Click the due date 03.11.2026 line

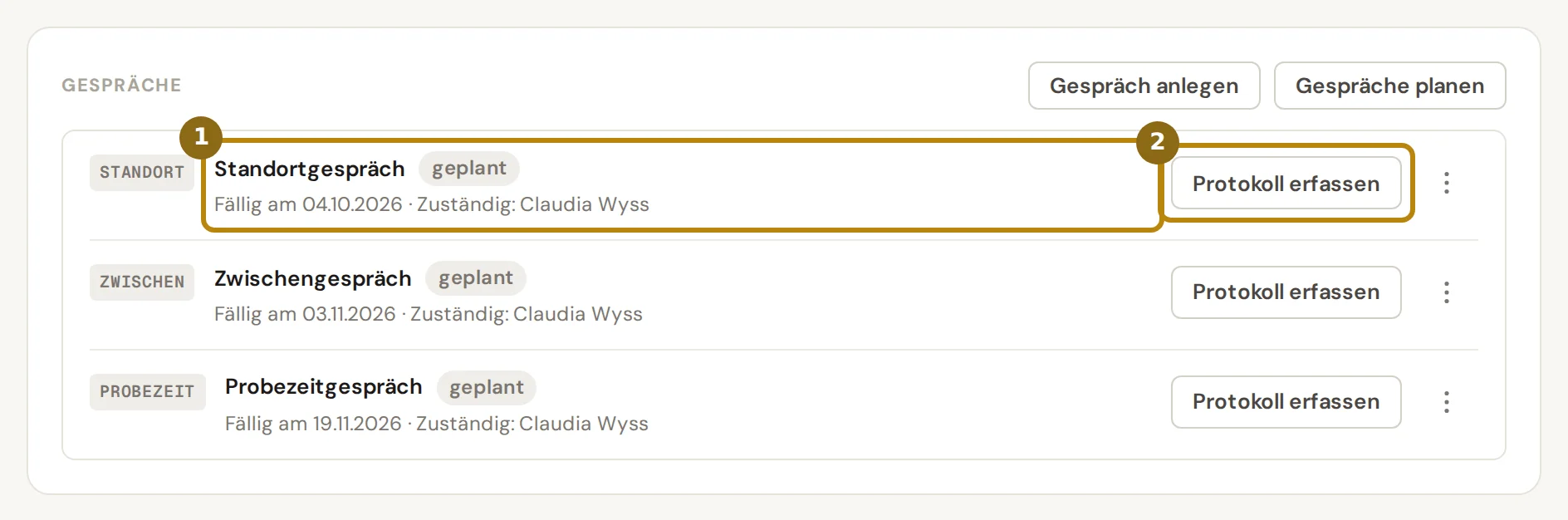(429, 314)
